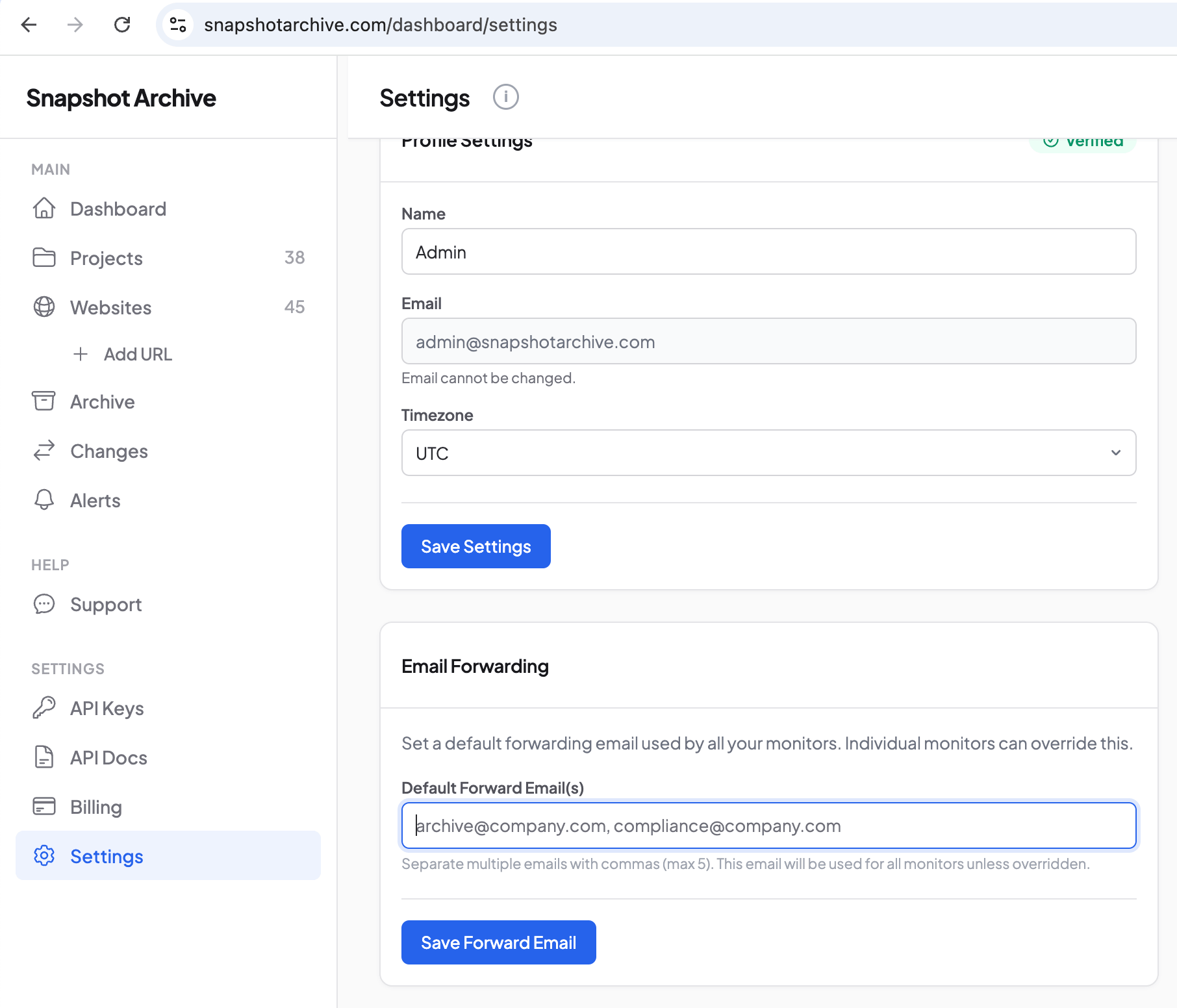Focus the Default Forward Email(s) field
This screenshot has width=1177, height=1008.
(768, 825)
